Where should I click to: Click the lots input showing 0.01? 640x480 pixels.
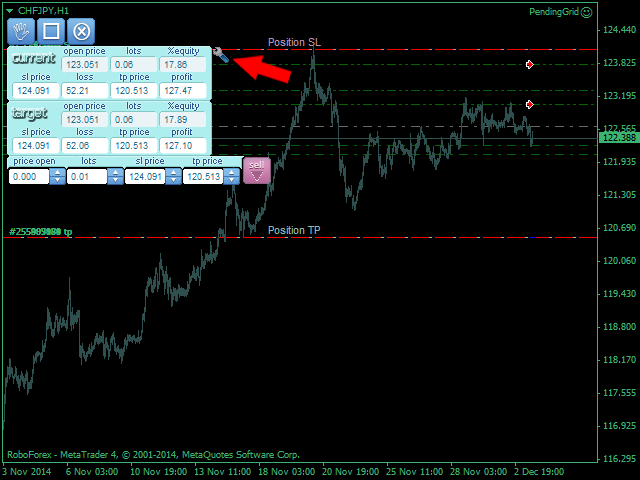(x=90, y=176)
